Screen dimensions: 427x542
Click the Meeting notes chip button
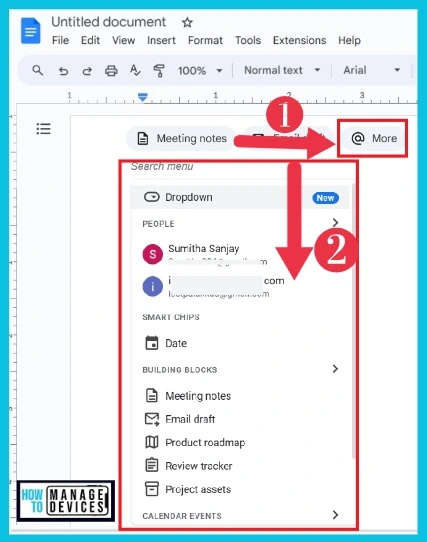[182, 139]
